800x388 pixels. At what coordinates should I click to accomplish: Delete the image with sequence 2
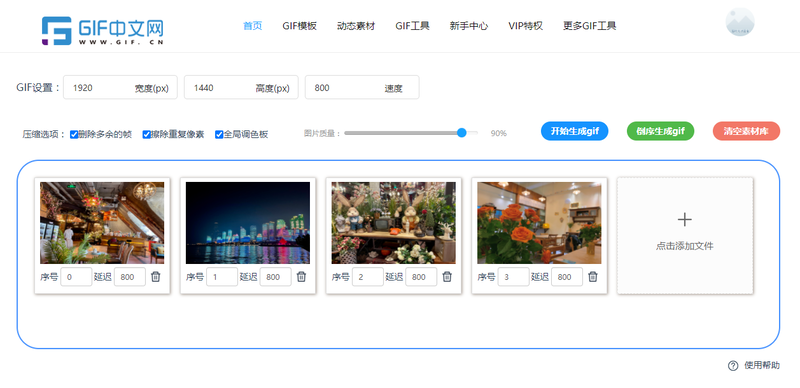pyautogui.click(x=447, y=277)
